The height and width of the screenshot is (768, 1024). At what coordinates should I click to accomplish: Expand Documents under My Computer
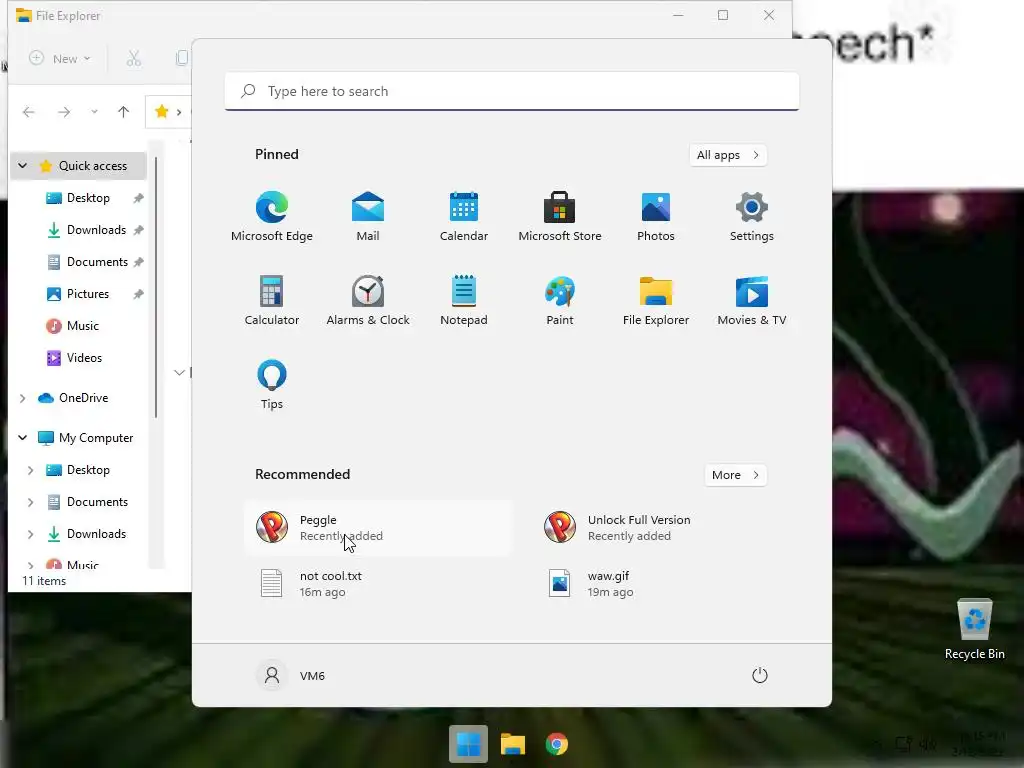coord(30,502)
